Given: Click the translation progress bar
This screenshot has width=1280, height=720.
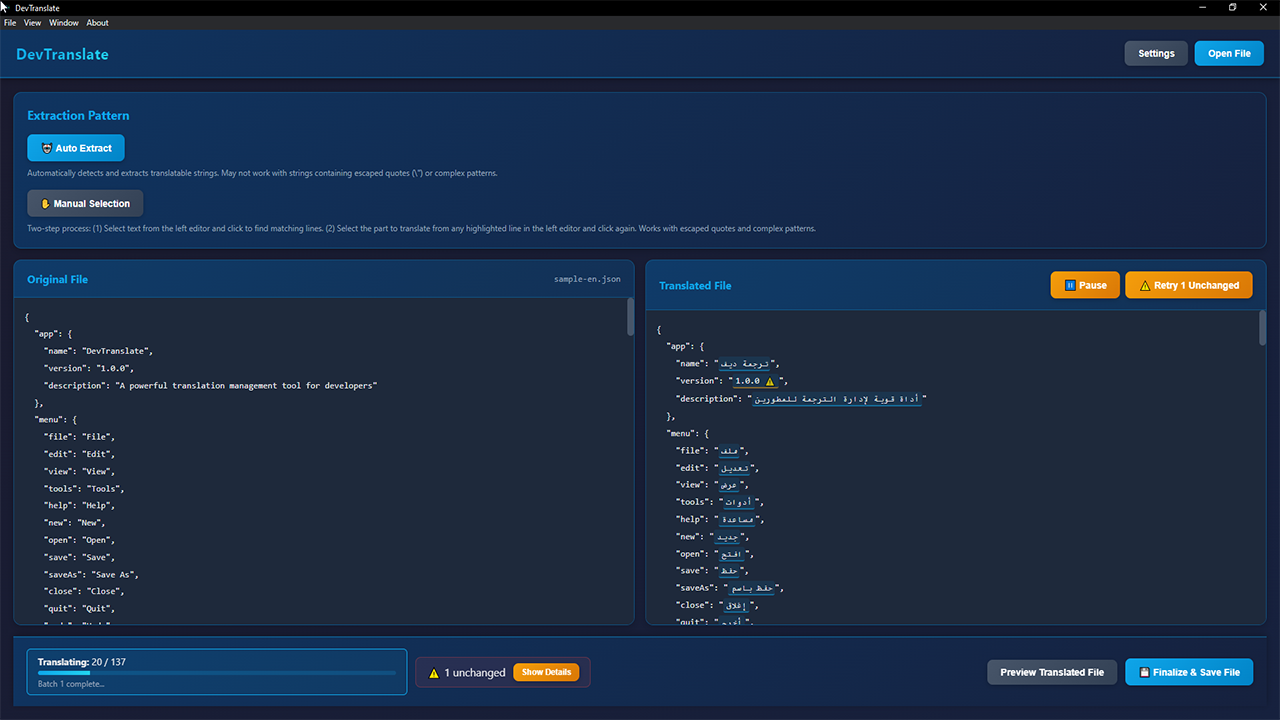Looking at the screenshot, I should (217, 673).
